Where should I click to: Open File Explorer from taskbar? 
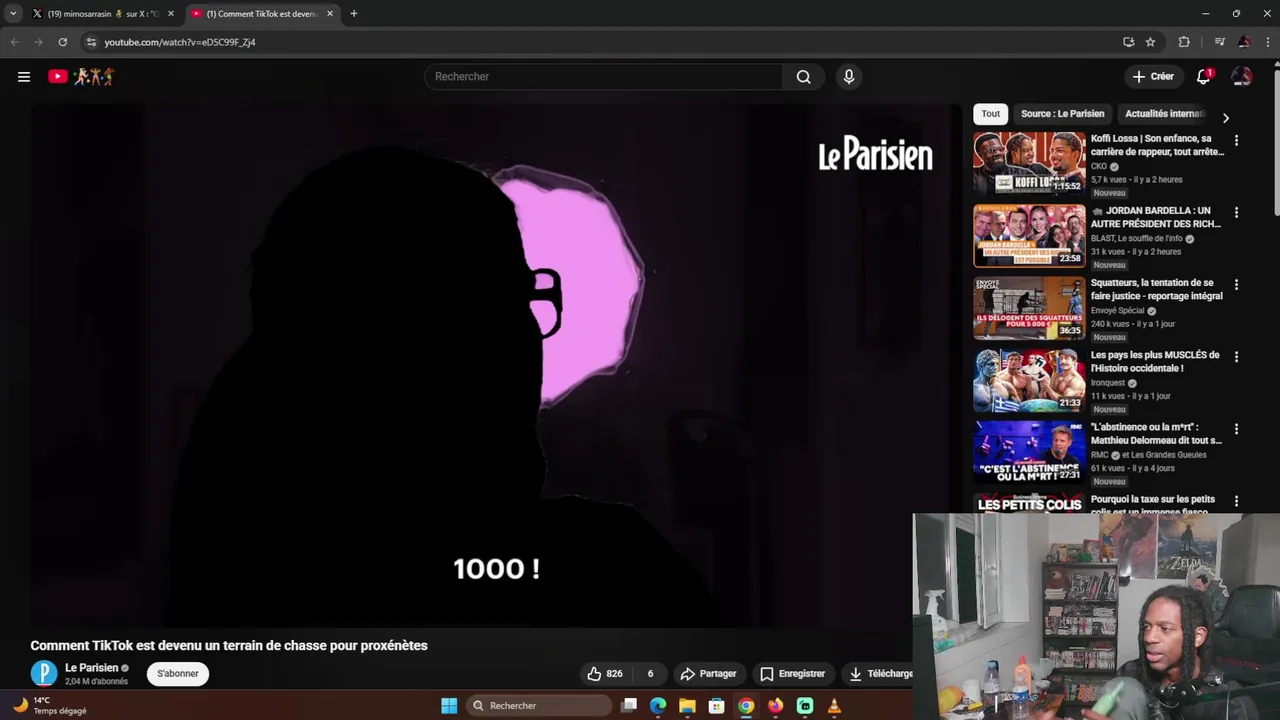click(687, 706)
